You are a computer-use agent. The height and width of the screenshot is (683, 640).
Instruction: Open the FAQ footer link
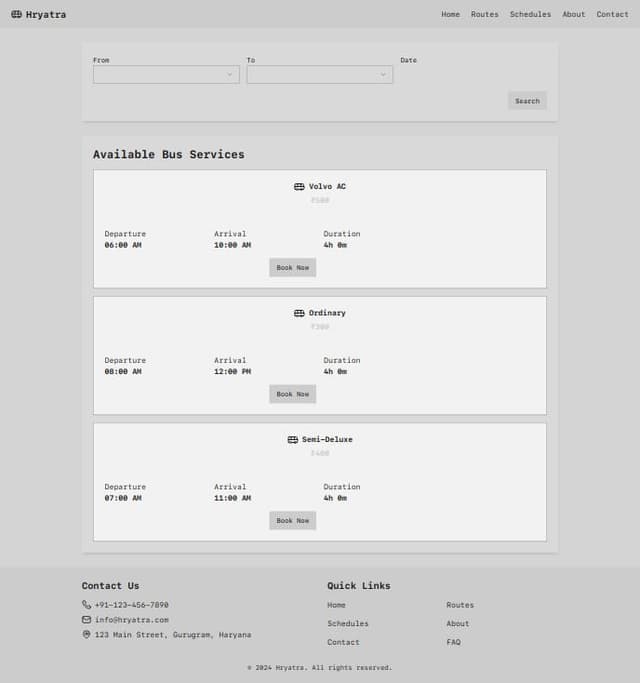(x=454, y=642)
